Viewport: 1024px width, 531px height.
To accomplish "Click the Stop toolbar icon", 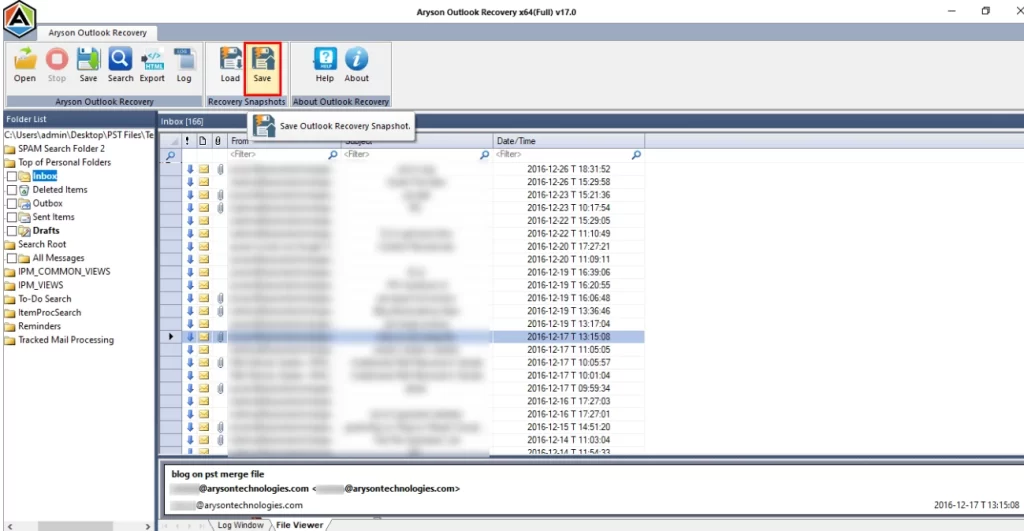I will point(57,65).
